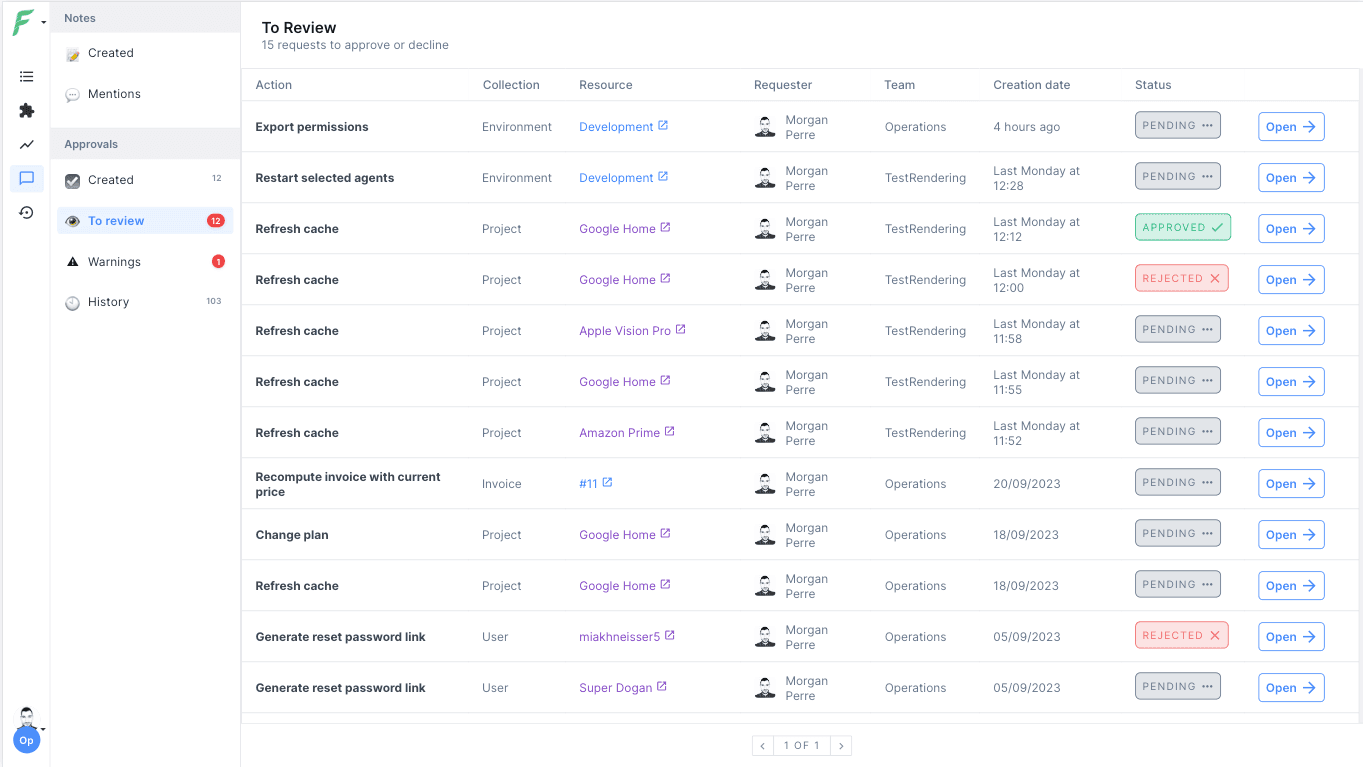Click the 12 badge on To review
The image size is (1363, 767).
[216, 221]
